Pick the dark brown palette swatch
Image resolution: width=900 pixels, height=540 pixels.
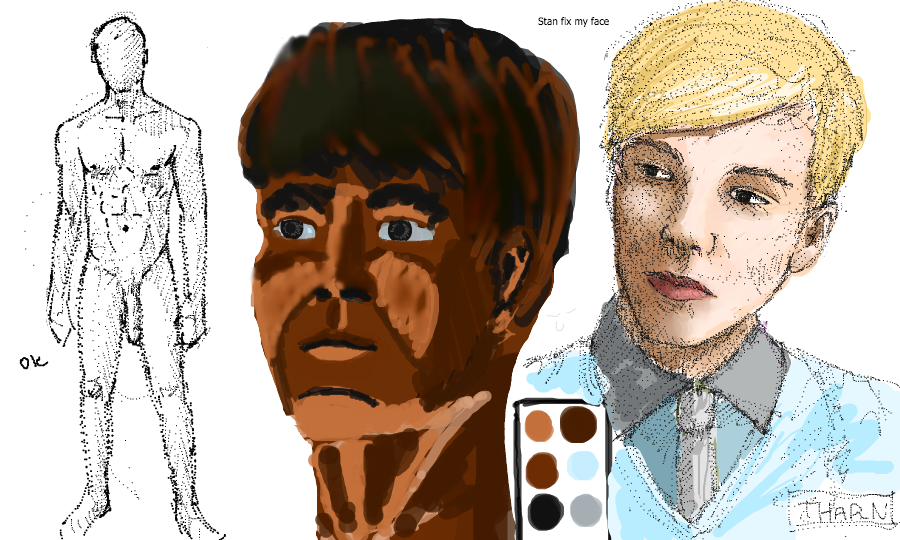pos(578,424)
